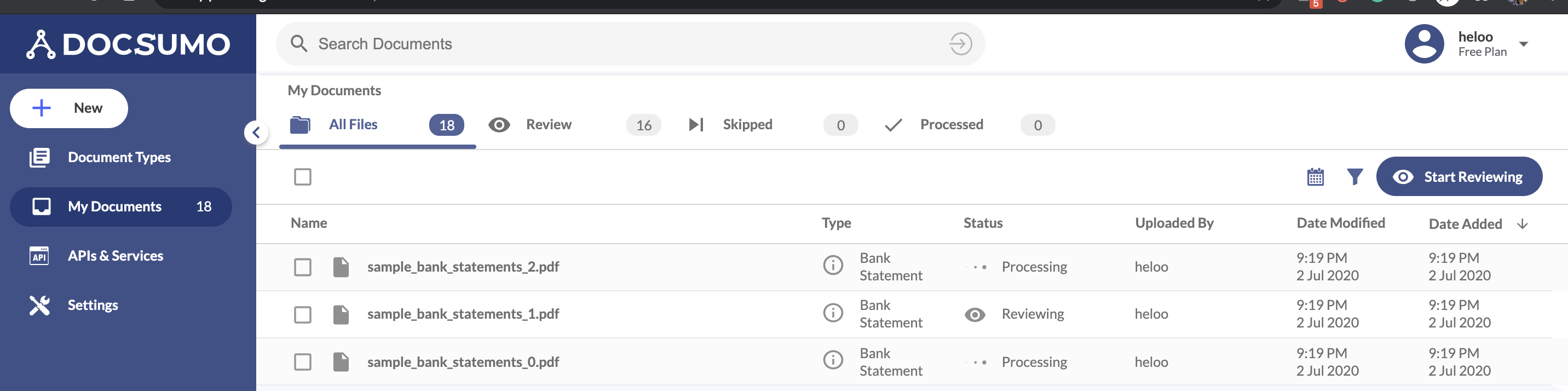This screenshot has width=1568, height=391.
Task: Open the calendar date filter
Action: click(x=1316, y=177)
